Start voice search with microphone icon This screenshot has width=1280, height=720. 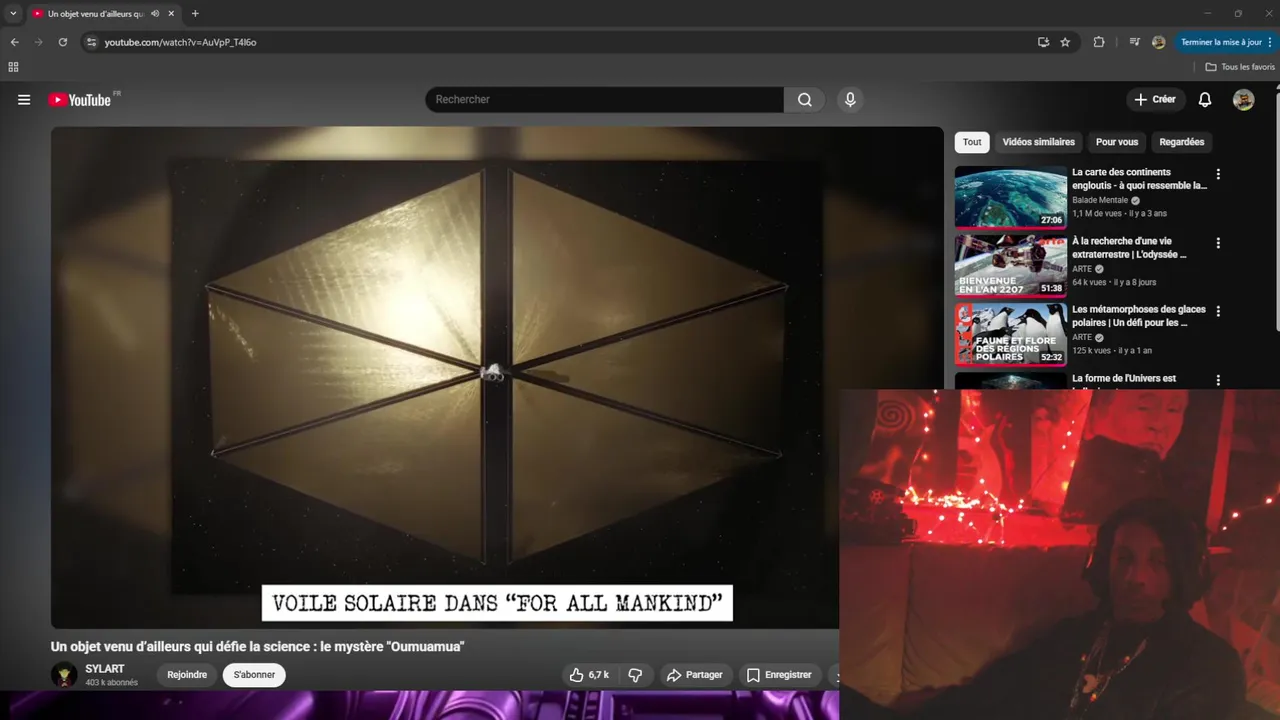click(x=850, y=100)
